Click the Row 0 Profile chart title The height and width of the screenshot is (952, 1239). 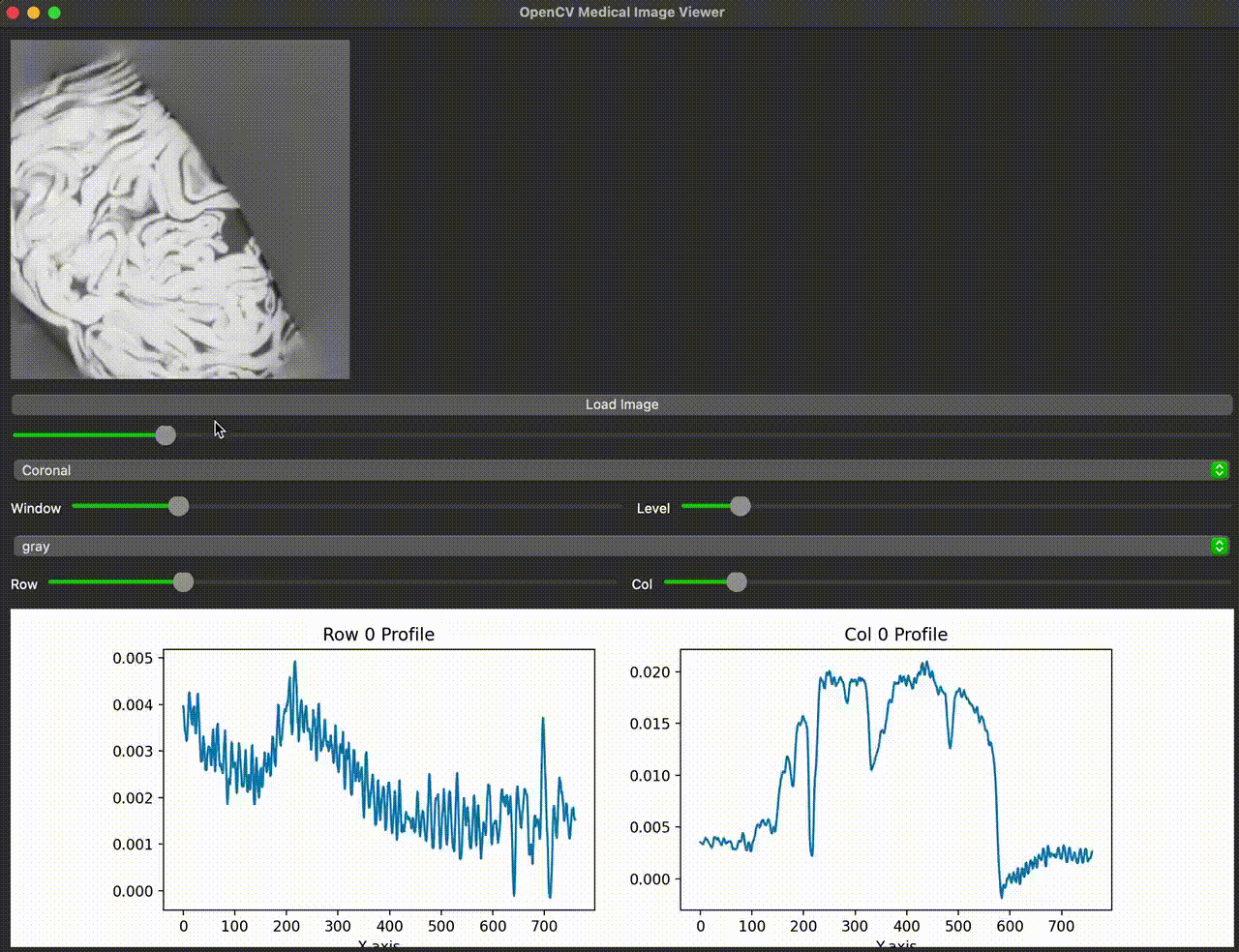pos(378,635)
